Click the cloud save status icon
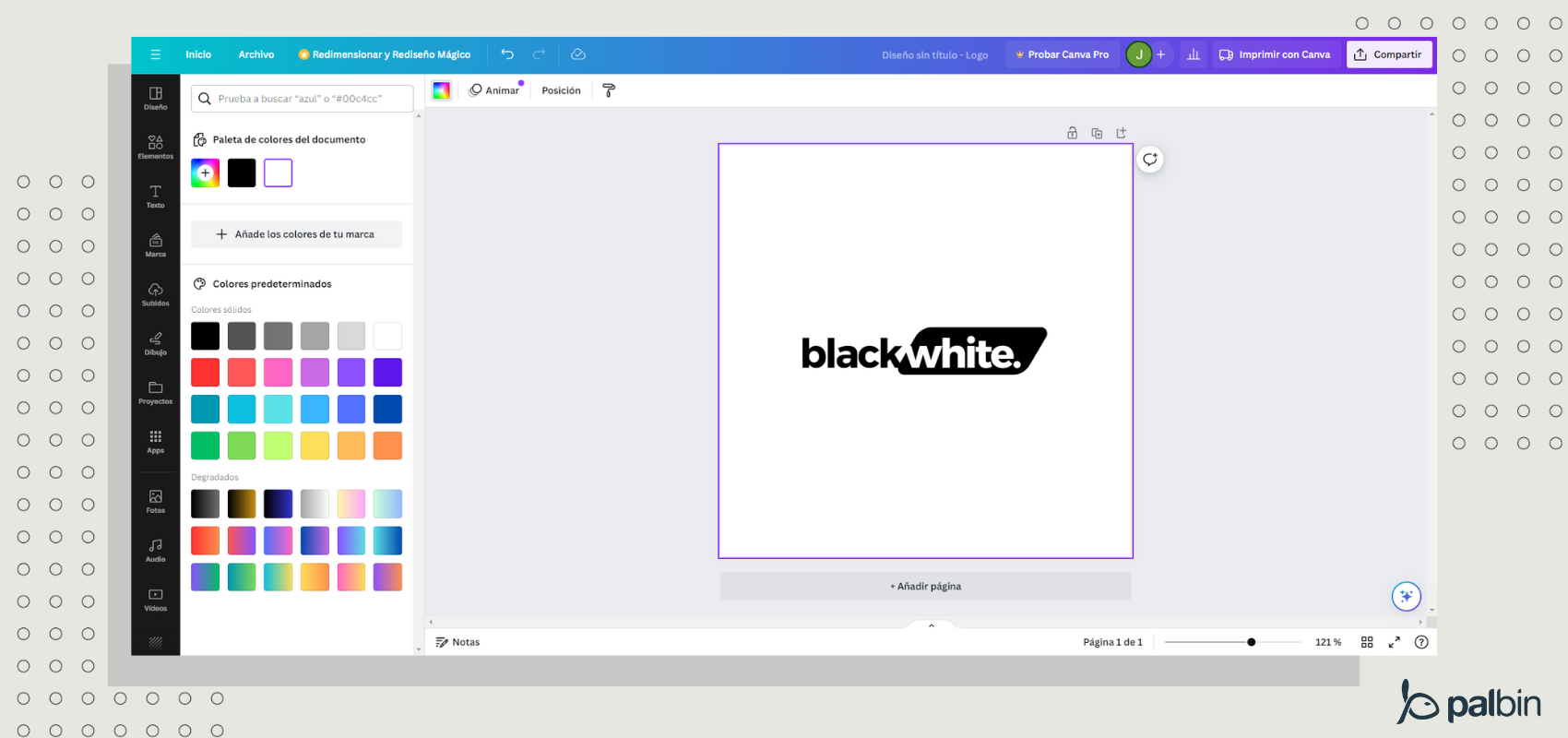 578,54
